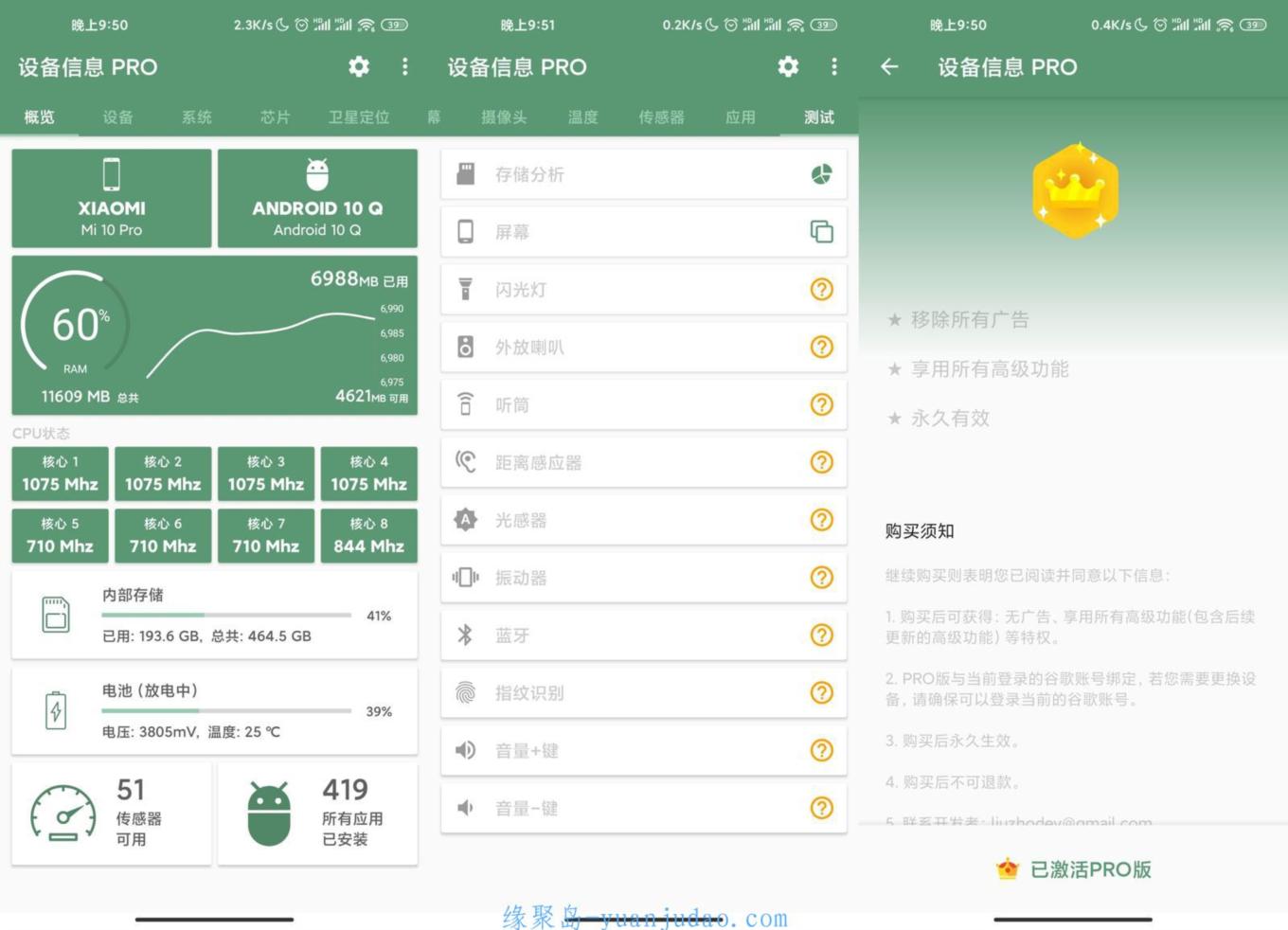The height and width of the screenshot is (930, 1288).
Task: Tap question mark status for 光感器 test
Action: [x=822, y=520]
